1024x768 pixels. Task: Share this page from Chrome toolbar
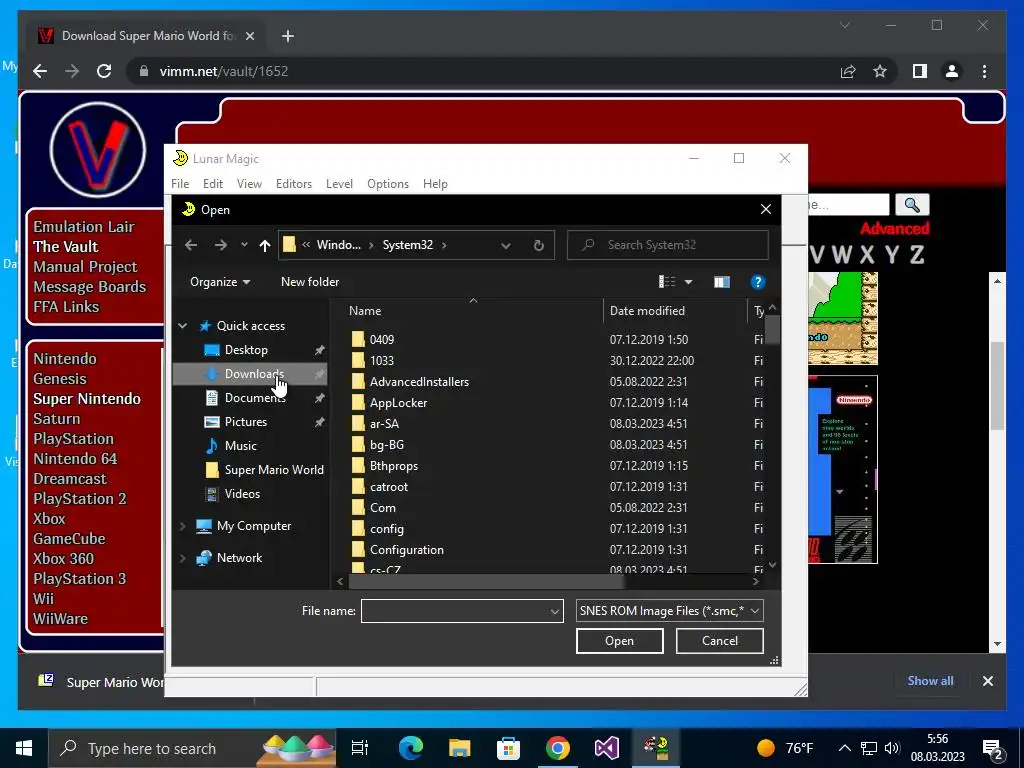848,71
